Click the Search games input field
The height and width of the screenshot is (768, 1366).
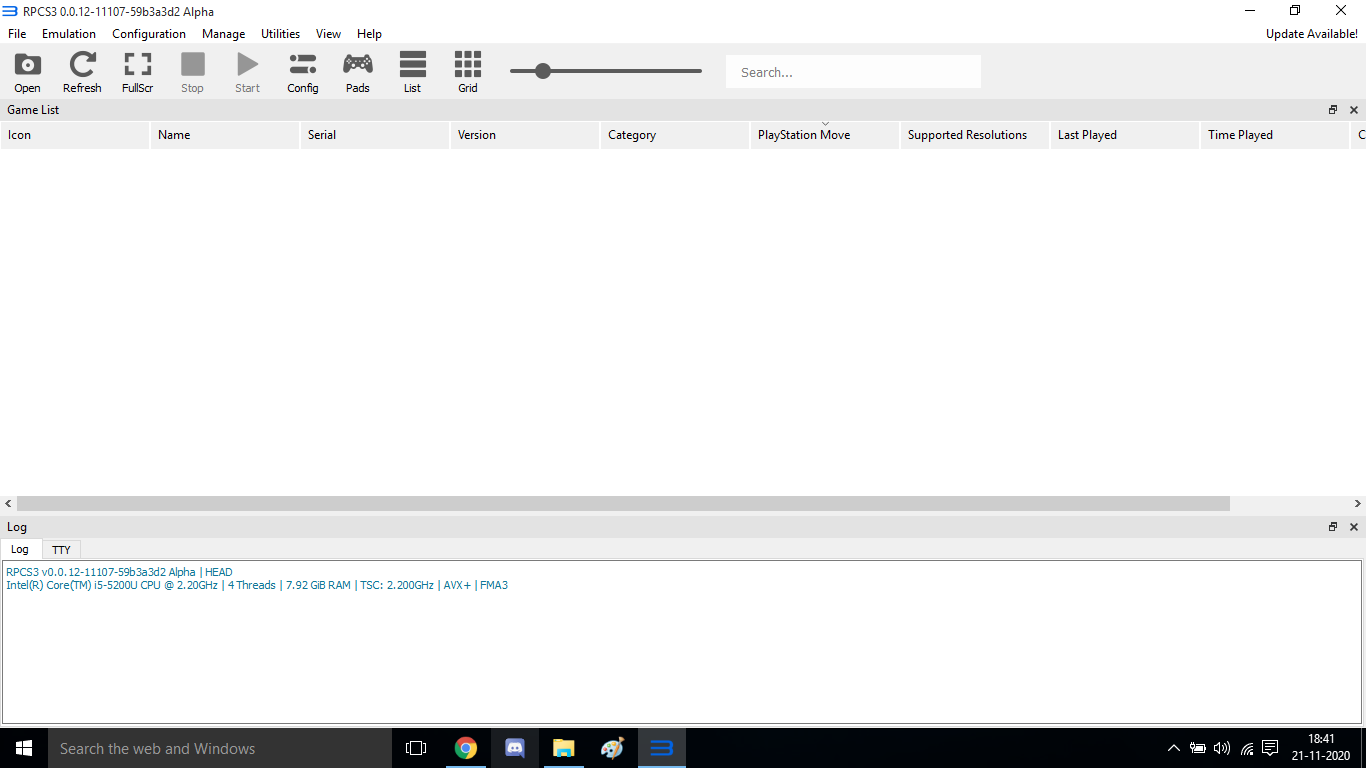pos(853,72)
